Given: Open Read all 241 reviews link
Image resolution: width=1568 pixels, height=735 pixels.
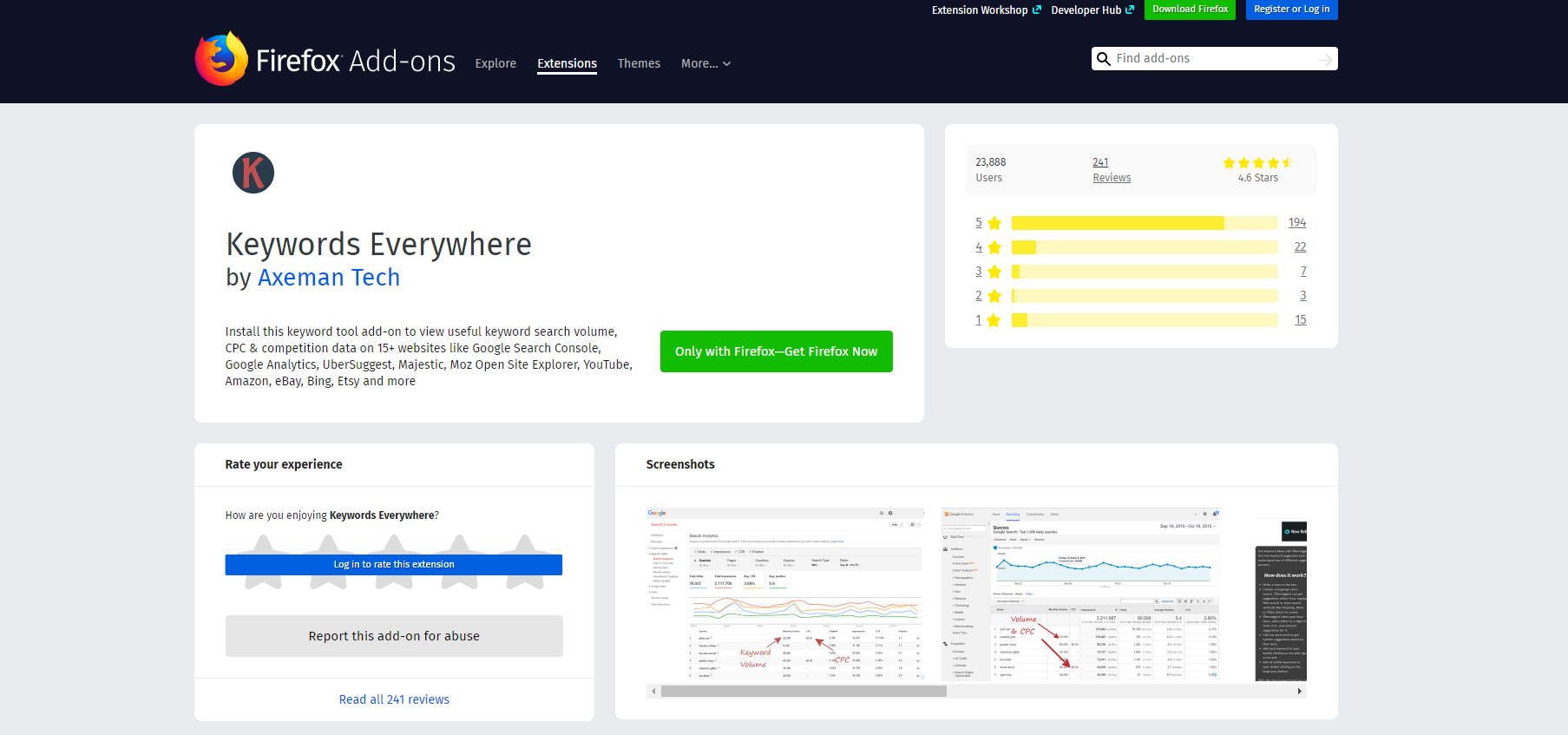Looking at the screenshot, I should (x=394, y=699).
